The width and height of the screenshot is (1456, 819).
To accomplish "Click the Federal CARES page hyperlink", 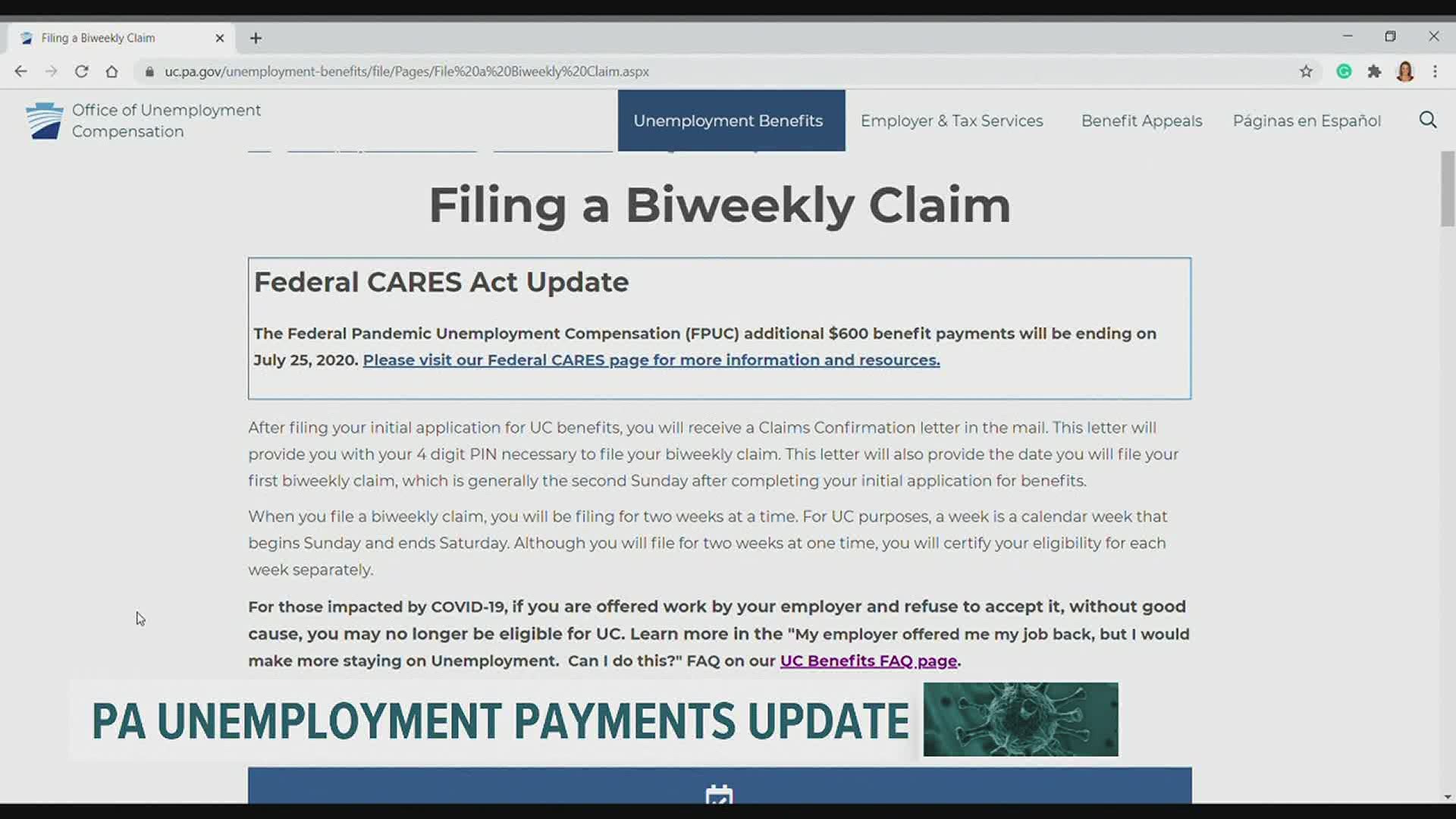I will coord(650,360).
